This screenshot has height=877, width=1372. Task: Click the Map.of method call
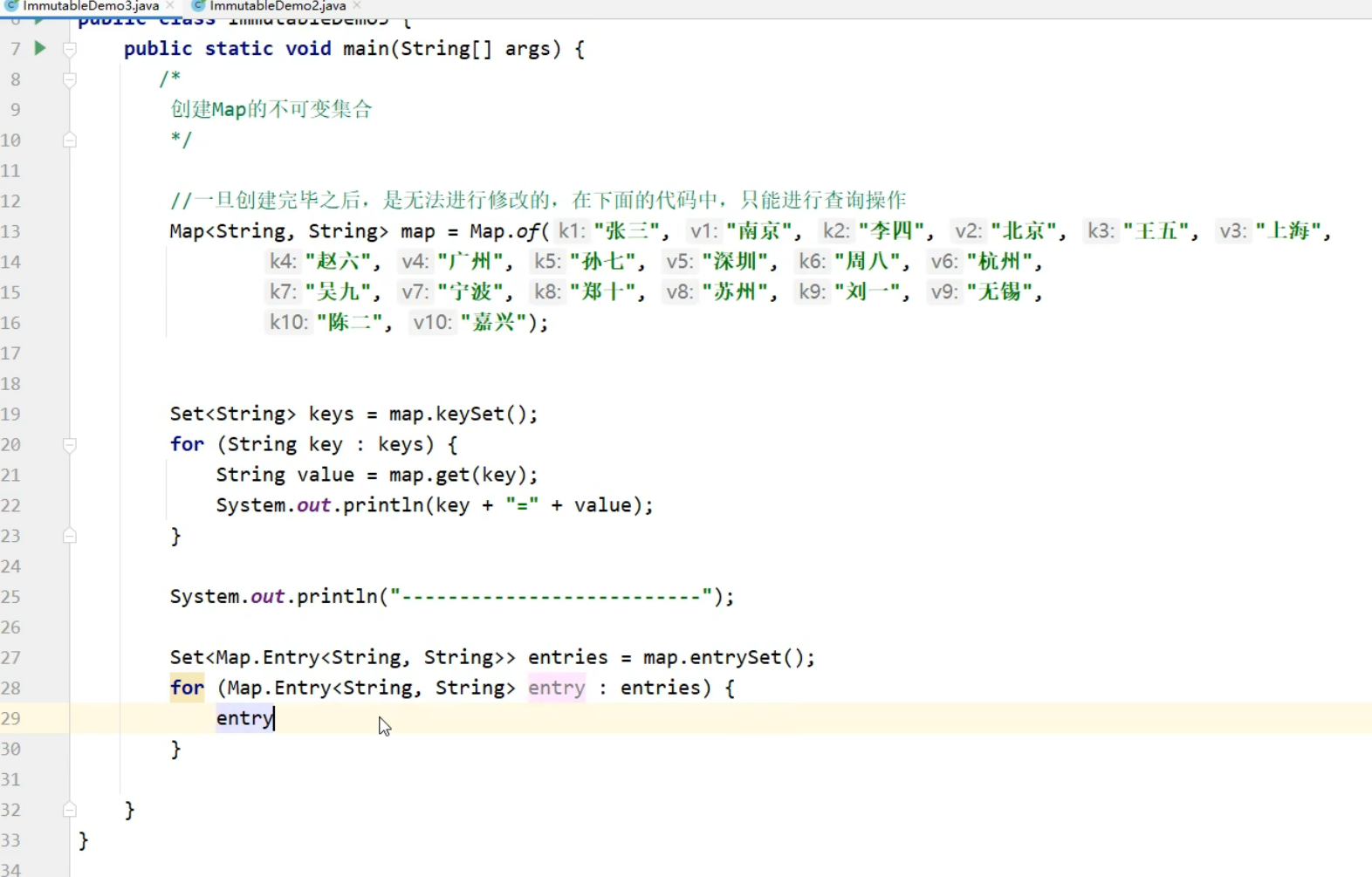tap(504, 231)
